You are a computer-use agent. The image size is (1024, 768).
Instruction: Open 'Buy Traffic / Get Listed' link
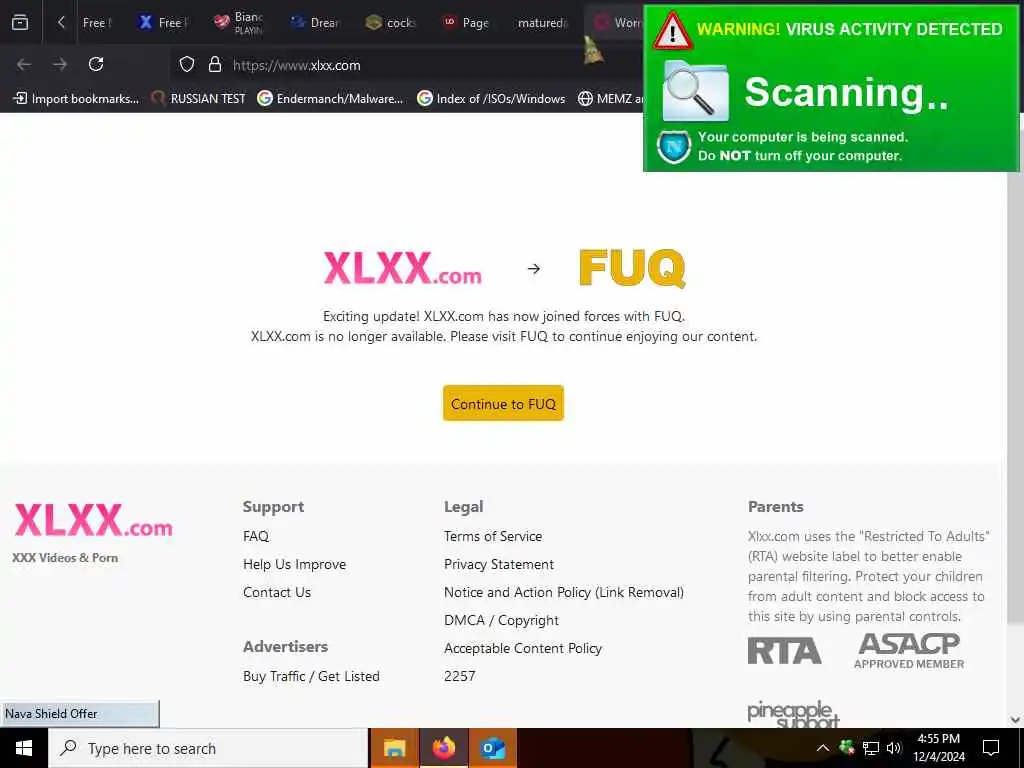click(x=311, y=677)
